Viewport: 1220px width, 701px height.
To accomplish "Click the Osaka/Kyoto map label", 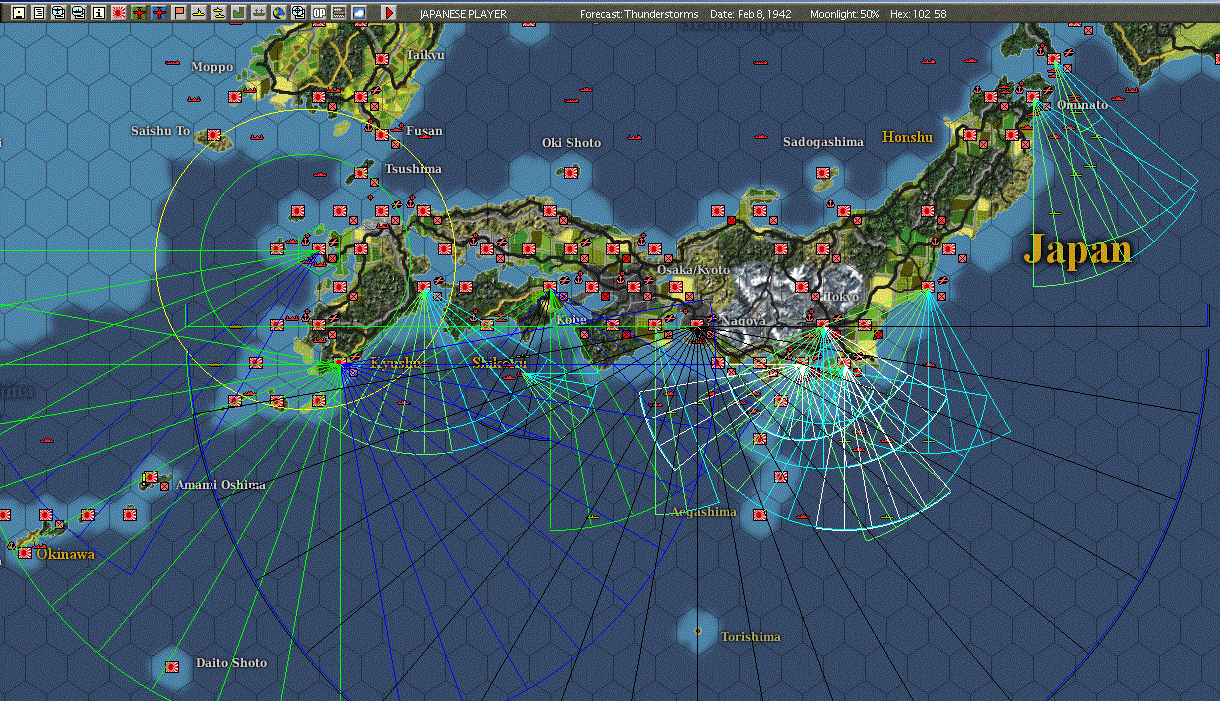I will point(693,270).
